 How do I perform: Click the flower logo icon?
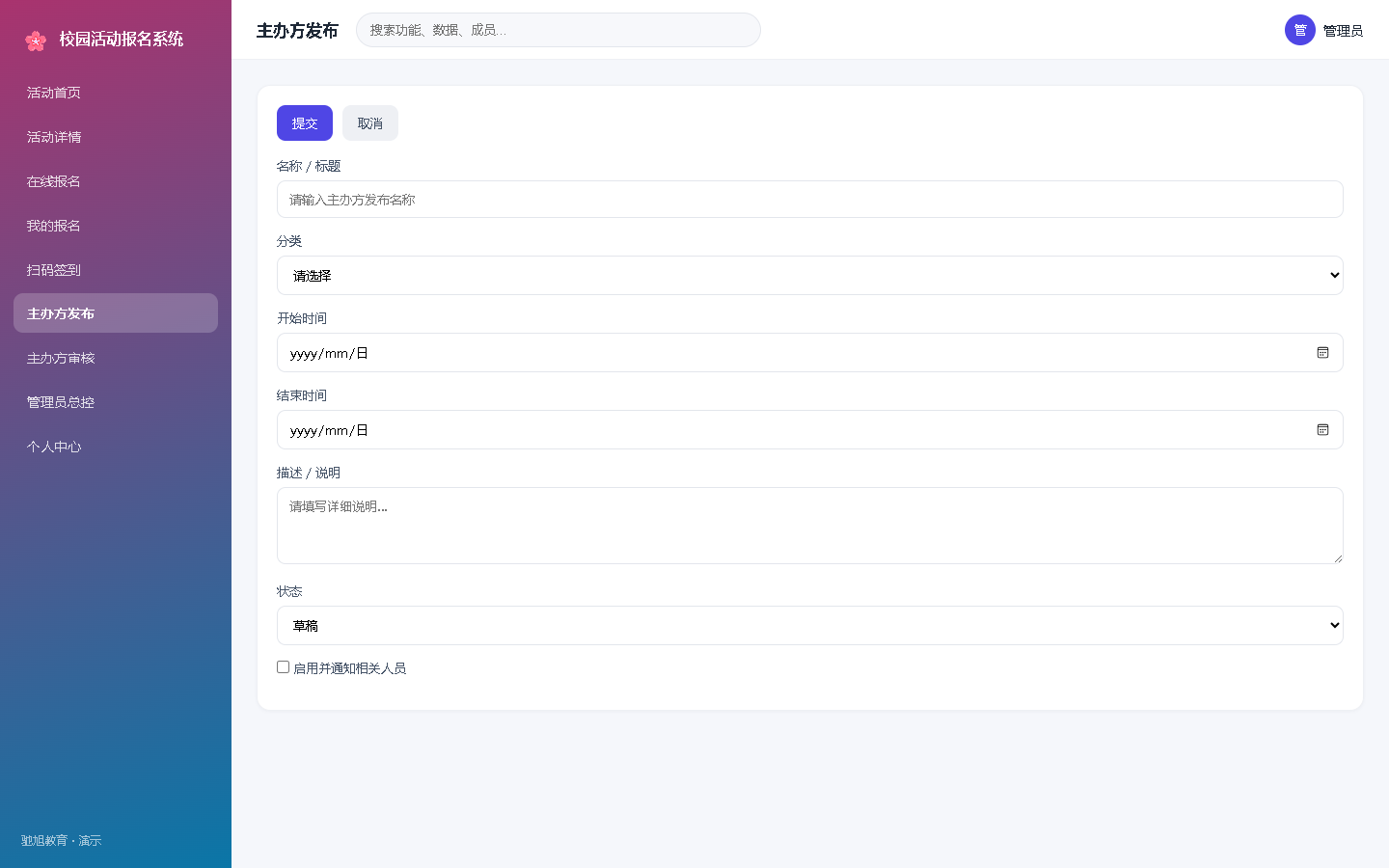[x=36, y=40]
